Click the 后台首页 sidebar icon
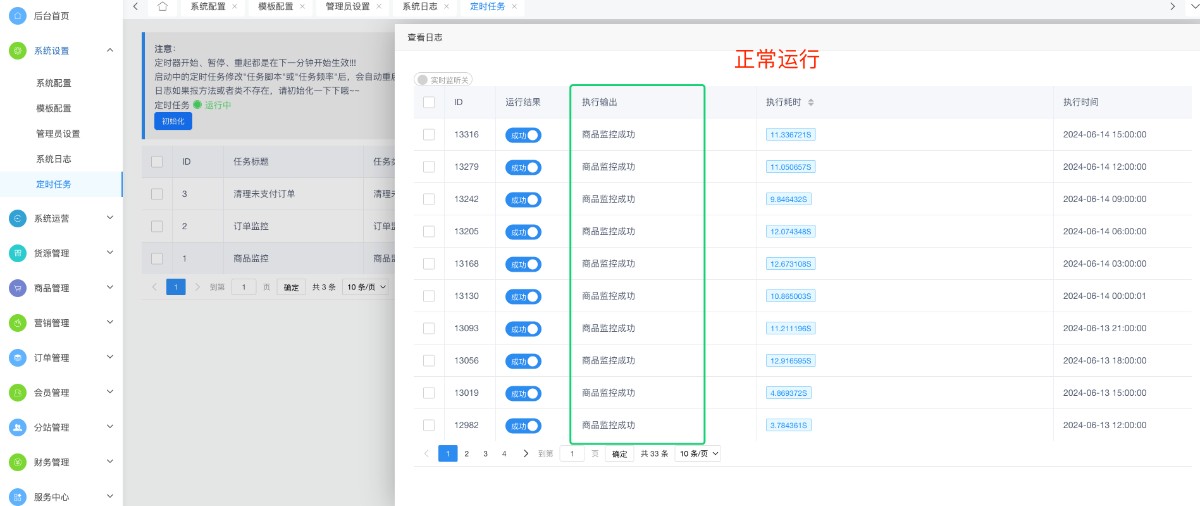 (17, 15)
